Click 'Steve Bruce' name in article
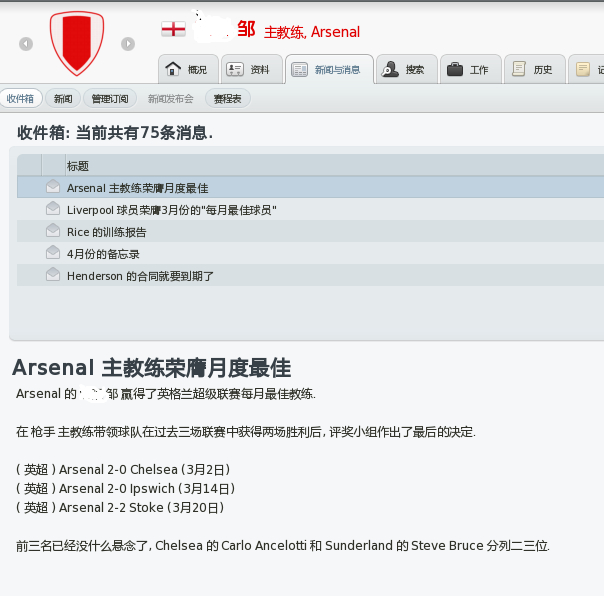 pos(447,546)
